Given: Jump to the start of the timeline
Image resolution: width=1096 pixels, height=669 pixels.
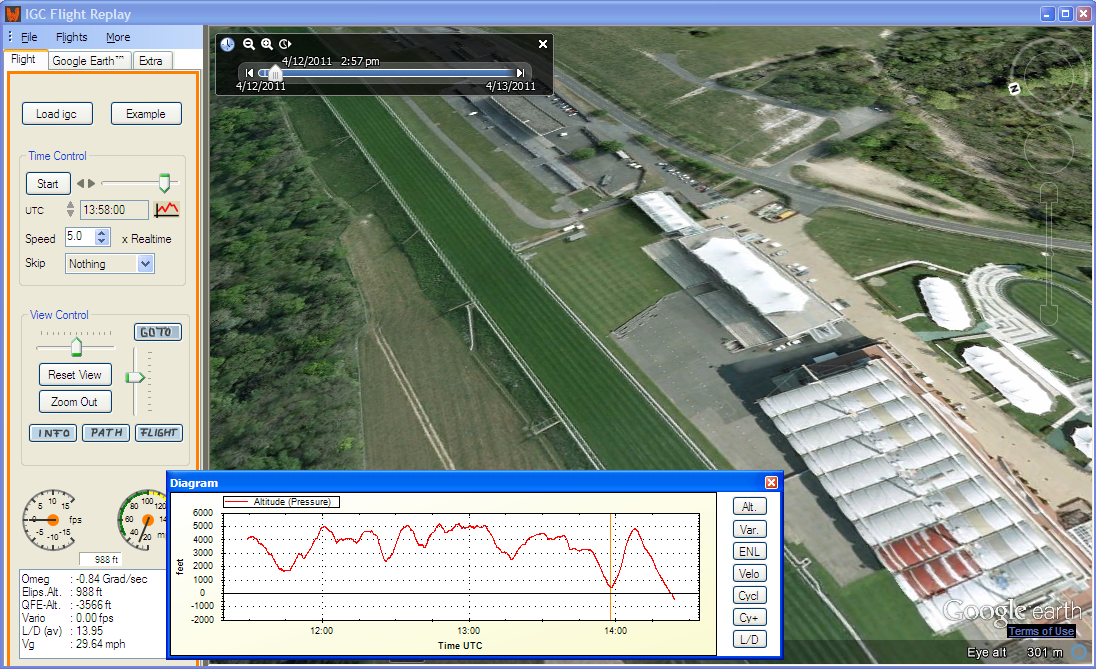Looking at the screenshot, I should (x=249, y=73).
